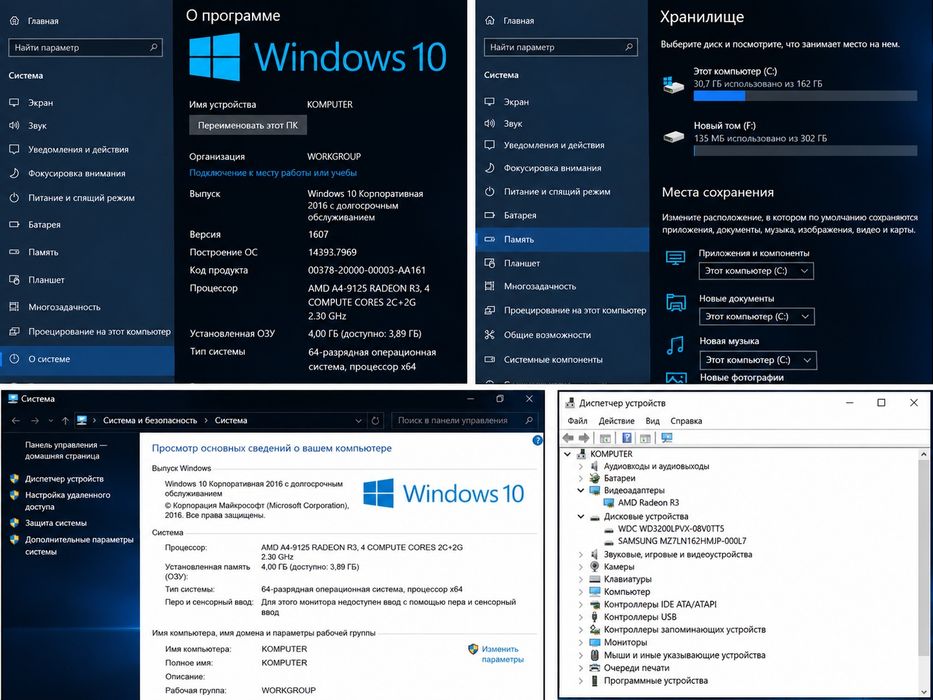933x700 pixels.
Task: Click the scan hardware monitor icon in Диспетчер устройств
Action: pos(666,438)
